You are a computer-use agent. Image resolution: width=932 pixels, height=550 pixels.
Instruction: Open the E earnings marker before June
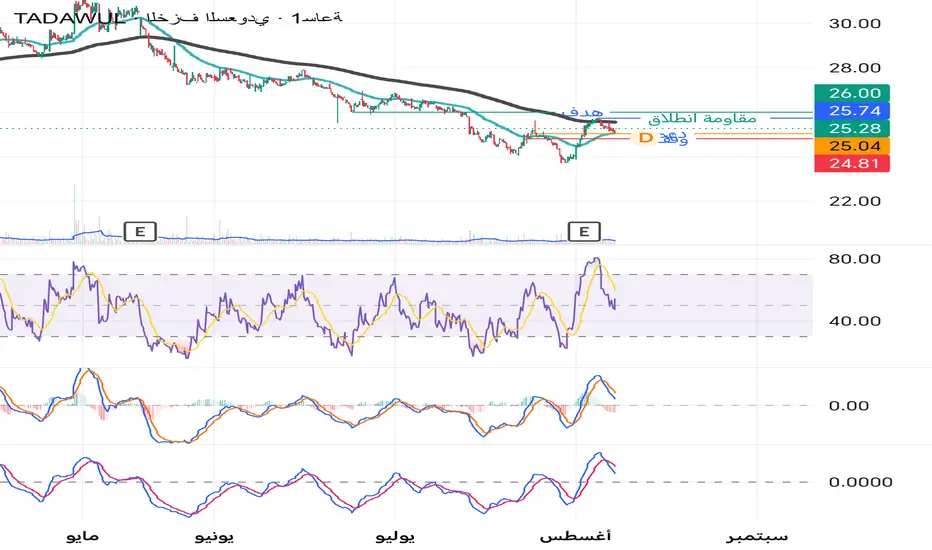140,231
